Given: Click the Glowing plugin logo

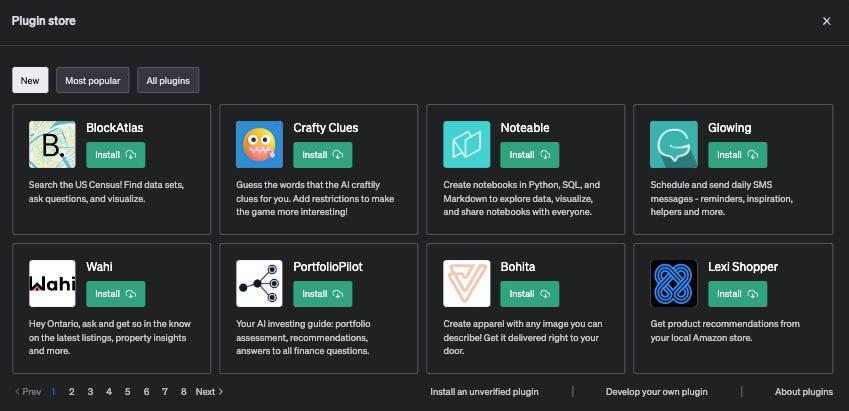Looking at the screenshot, I should click(674, 144).
